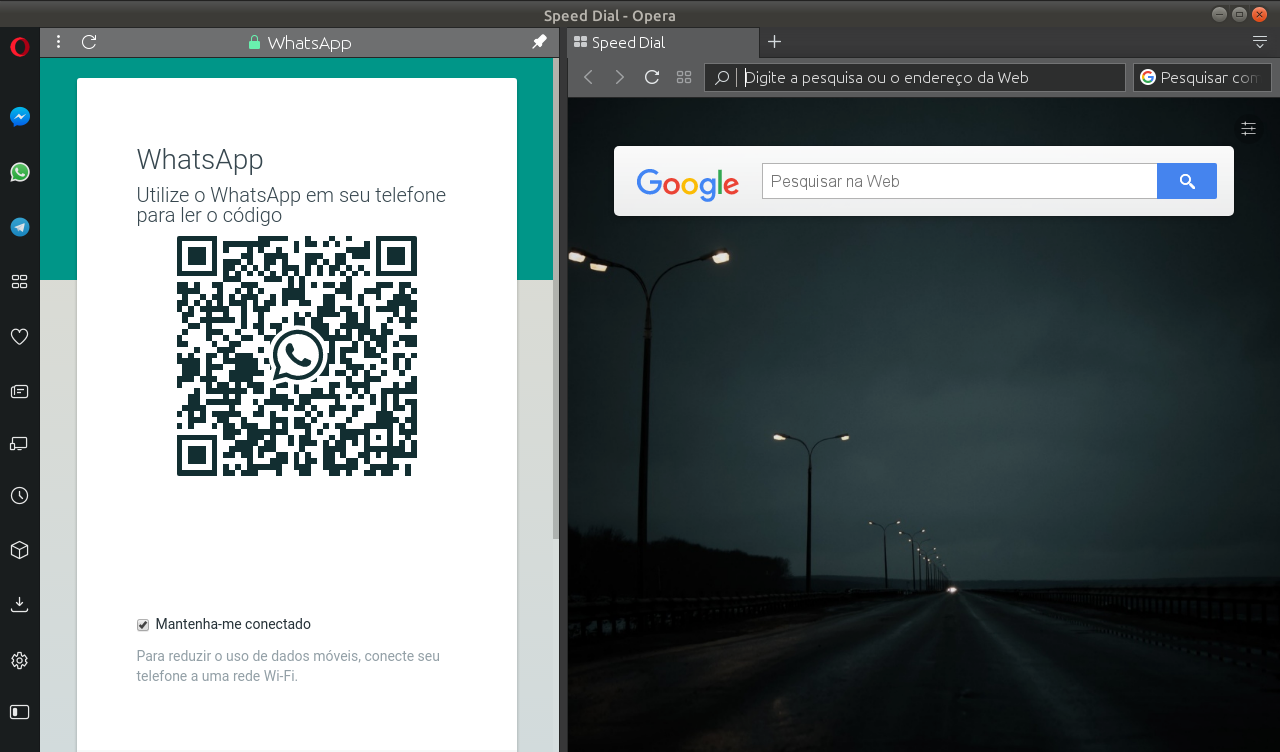Image resolution: width=1280 pixels, height=752 pixels.
Task: Click the WhatsApp panel vertical scrollbar
Action: coord(556,300)
